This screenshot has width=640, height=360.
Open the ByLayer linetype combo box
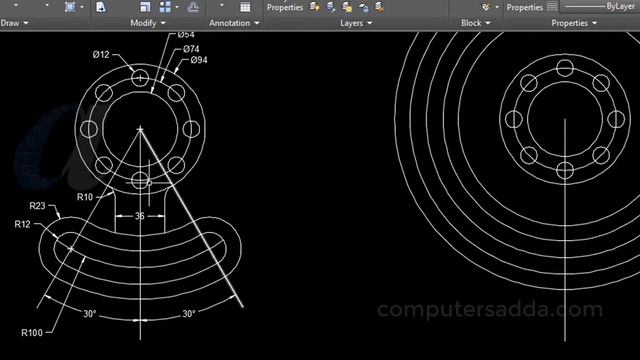pyautogui.click(x=600, y=6)
